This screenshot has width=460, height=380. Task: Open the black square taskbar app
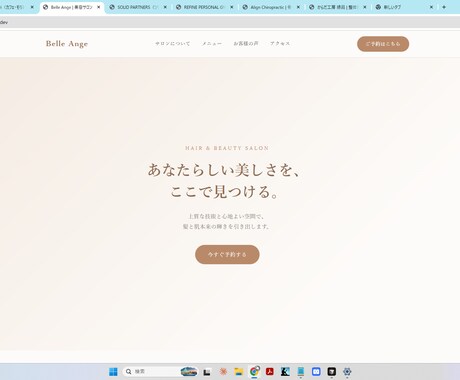point(332,371)
